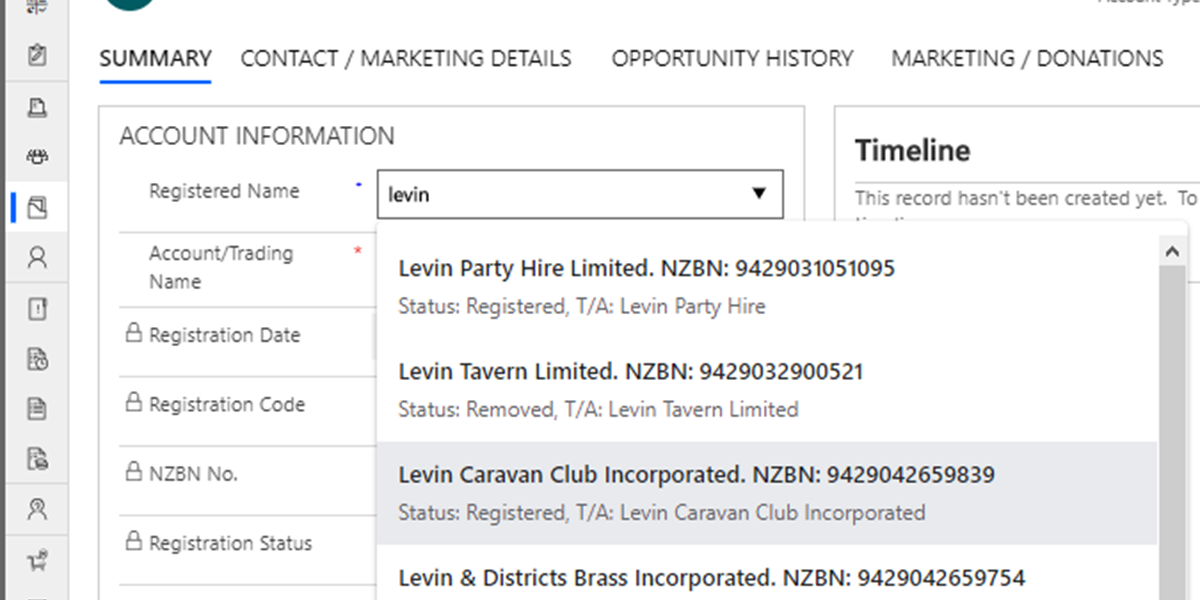1200x600 pixels.
Task: Click the Registration Date label
Action: click(224, 335)
